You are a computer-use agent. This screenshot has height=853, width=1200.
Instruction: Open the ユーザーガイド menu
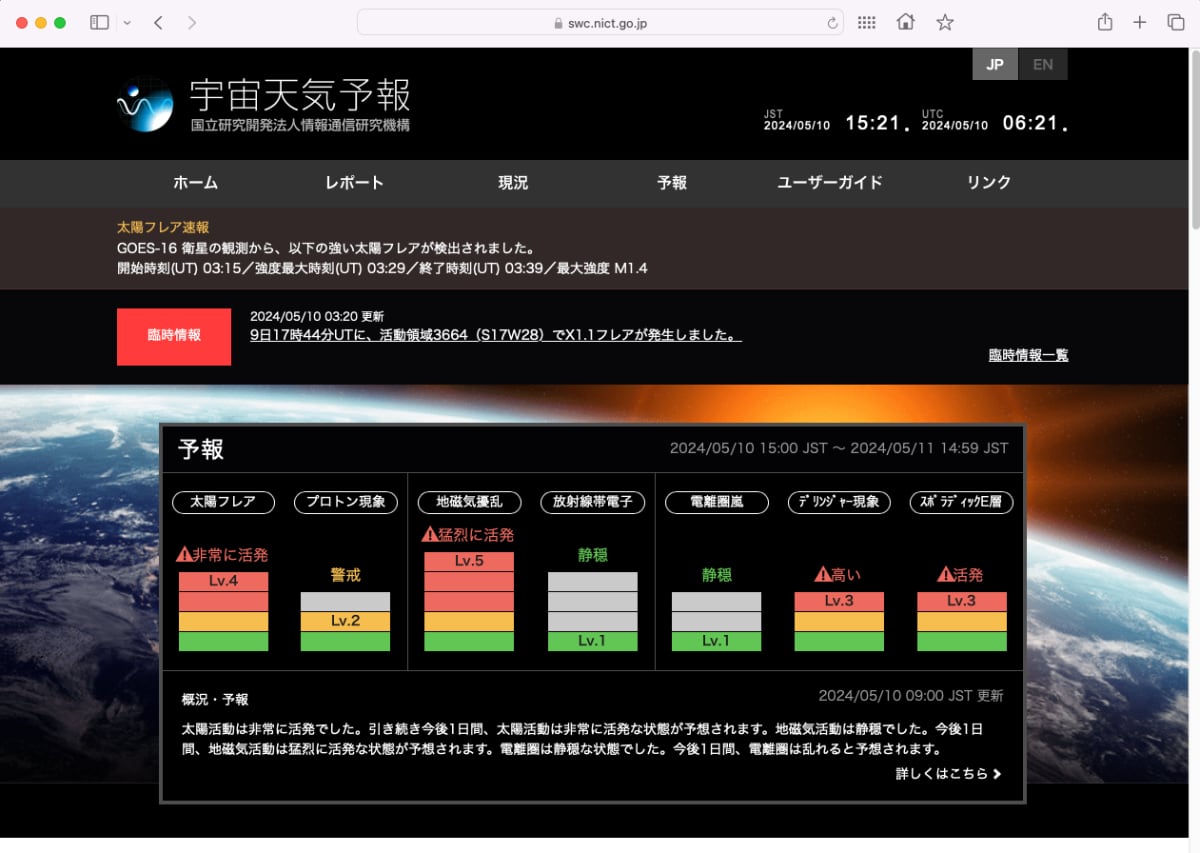829,183
